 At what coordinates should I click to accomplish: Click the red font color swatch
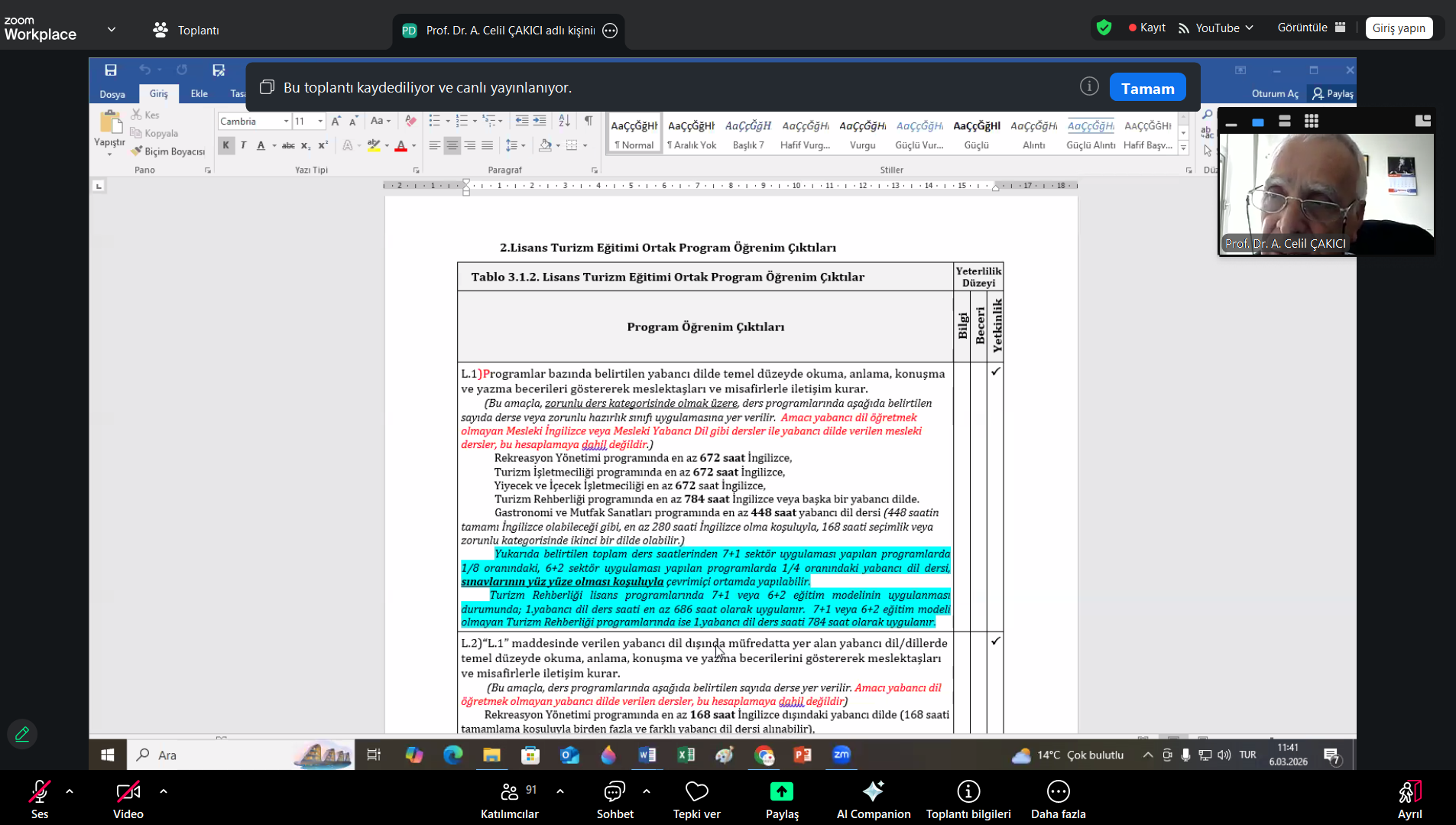400,145
